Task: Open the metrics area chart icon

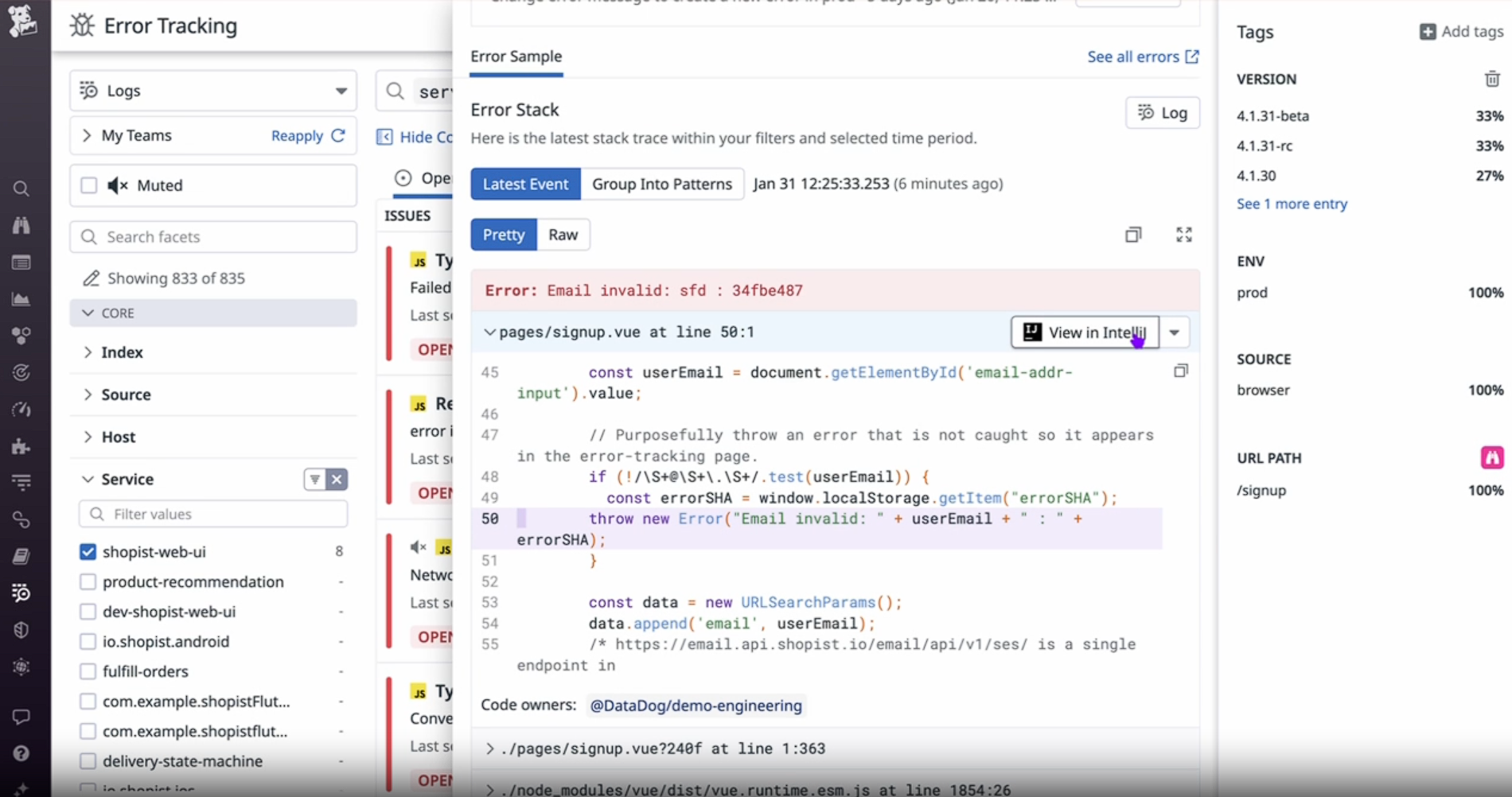Action: [x=21, y=299]
